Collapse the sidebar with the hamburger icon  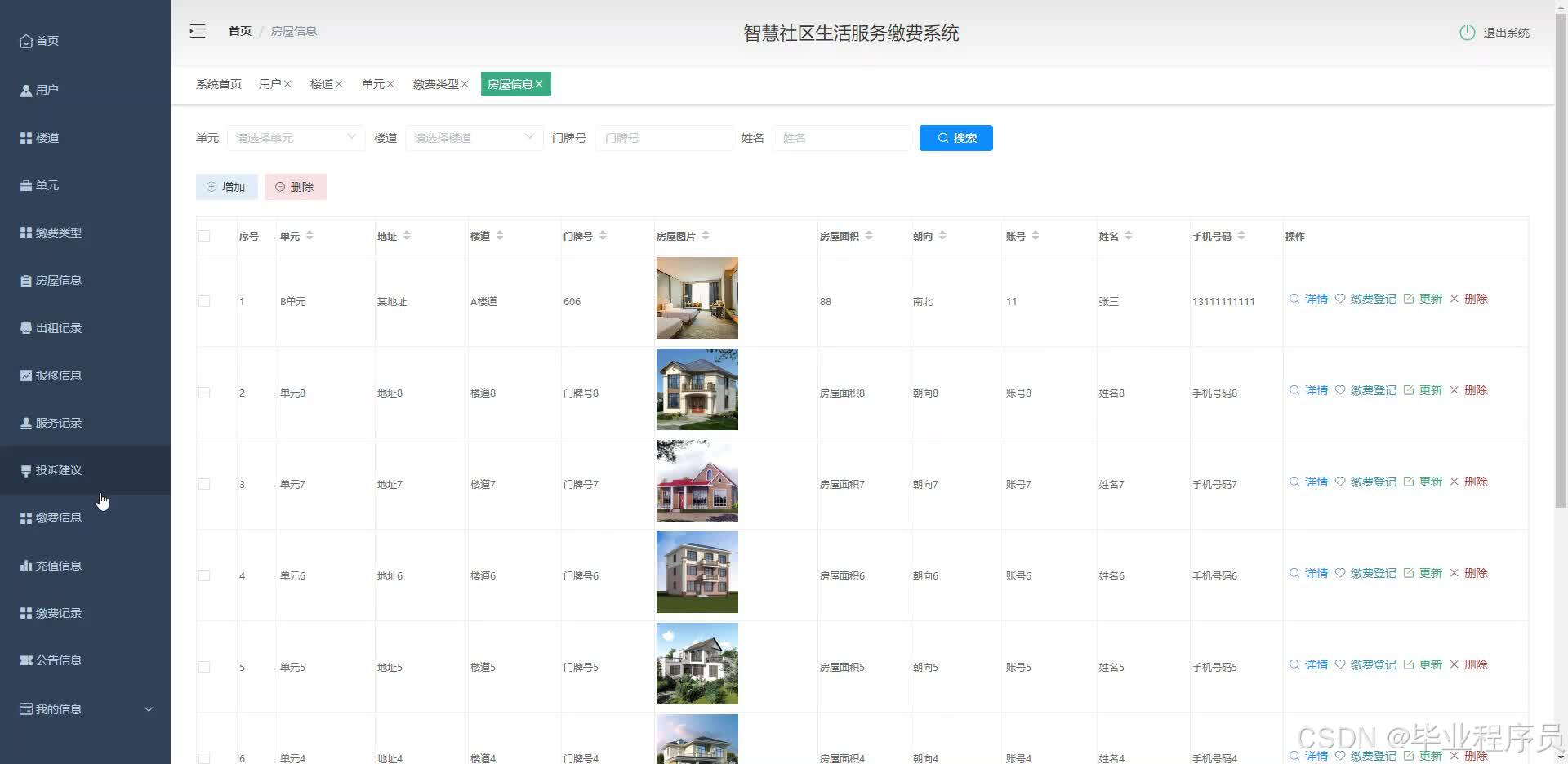pyautogui.click(x=197, y=31)
